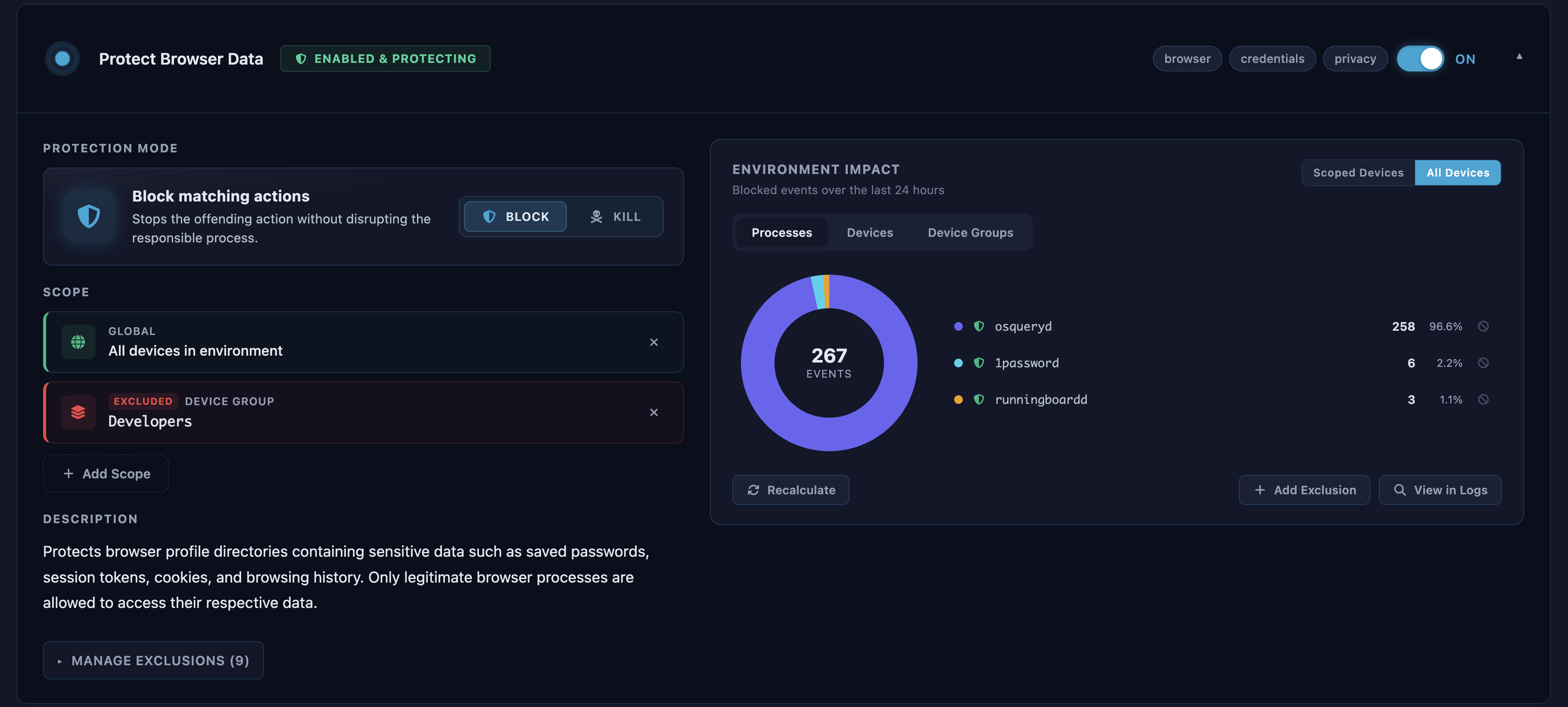The image size is (1568, 707).
Task: Toggle the Protect Browser Data policy switch
Action: point(1420,59)
